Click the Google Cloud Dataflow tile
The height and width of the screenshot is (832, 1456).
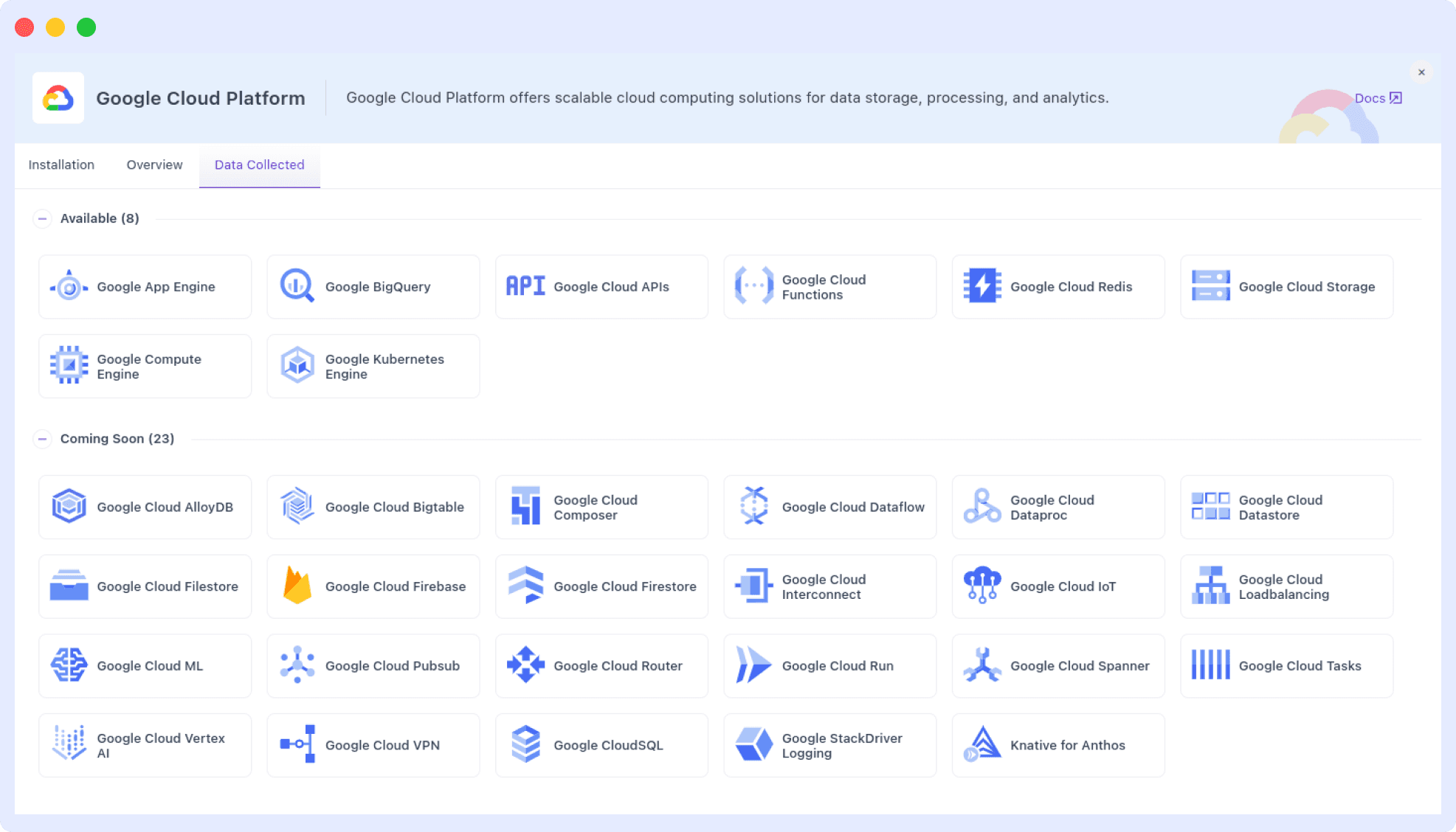click(x=829, y=507)
